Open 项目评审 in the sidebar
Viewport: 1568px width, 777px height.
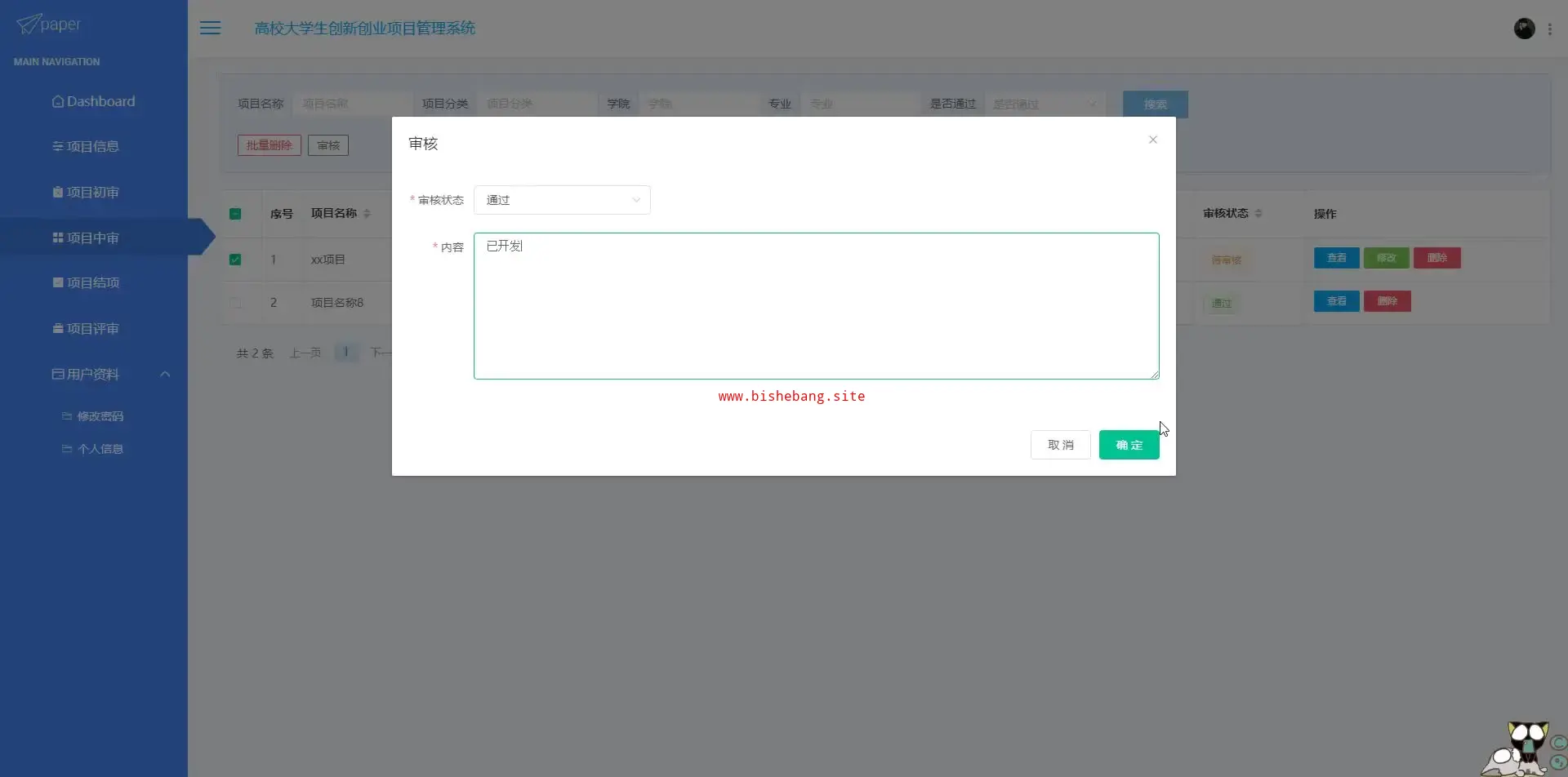[x=86, y=329]
